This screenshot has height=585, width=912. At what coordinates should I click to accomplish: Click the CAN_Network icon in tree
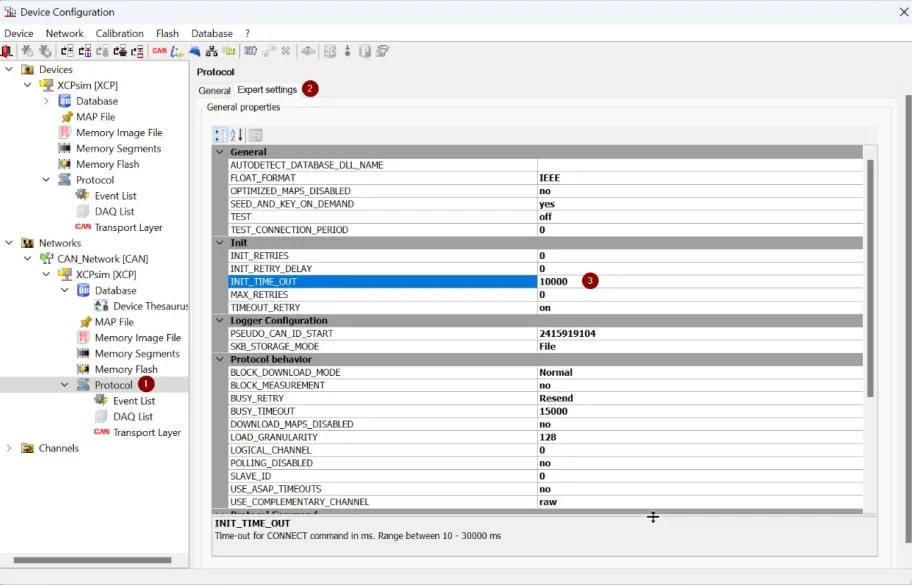point(46,259)
